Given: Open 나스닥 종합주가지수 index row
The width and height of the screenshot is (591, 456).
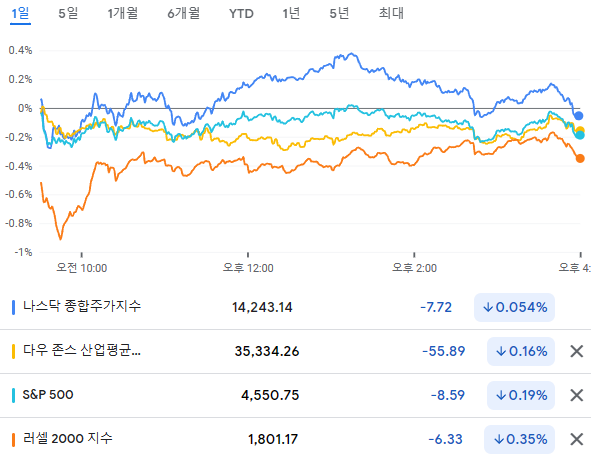Looking at the screenshot, I should (296, 307).
